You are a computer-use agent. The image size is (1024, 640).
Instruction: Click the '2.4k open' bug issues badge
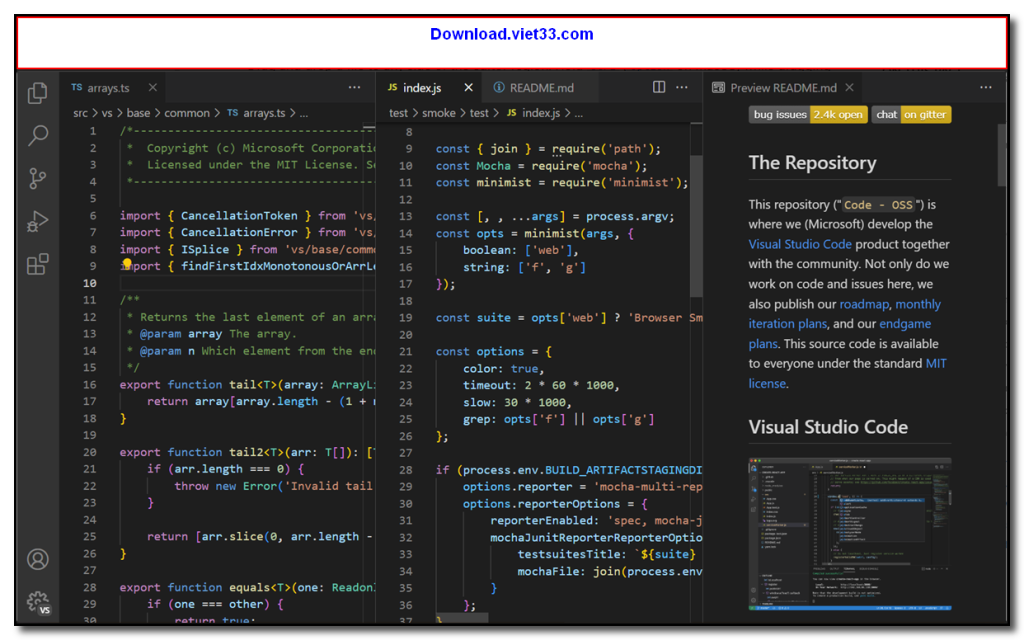tap(839, 114)
